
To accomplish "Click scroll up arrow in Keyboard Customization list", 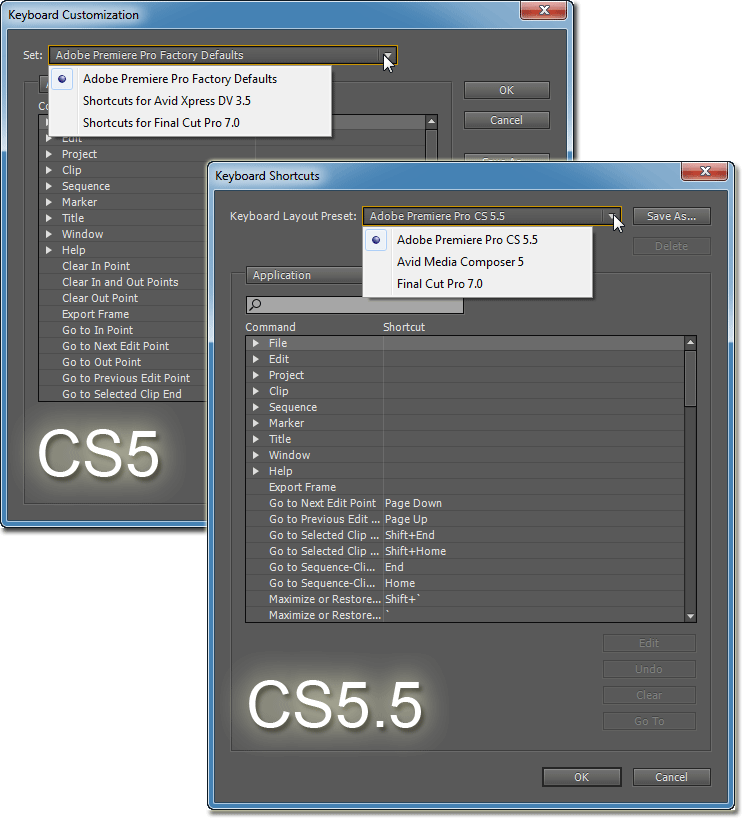I will click(431, 122).
